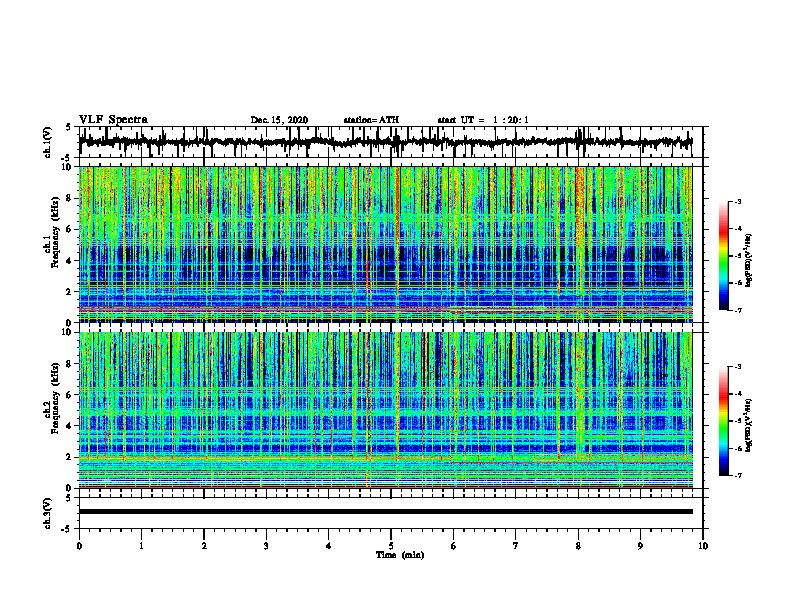Click time-axis tick label "7"

tap(516, 546)
